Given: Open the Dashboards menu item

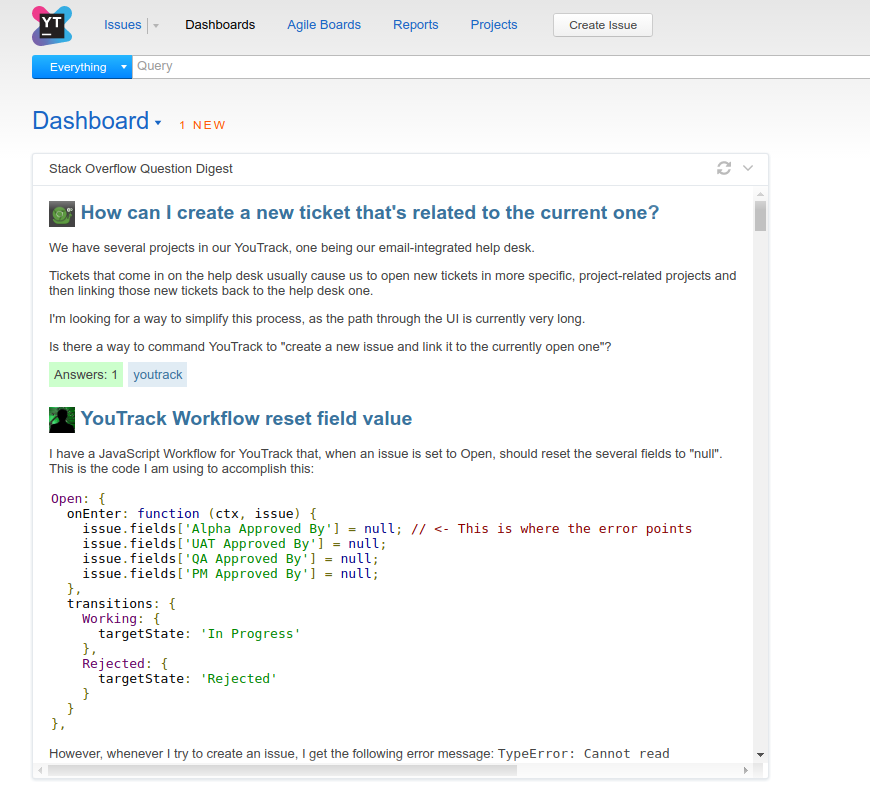Looking at the screenshot, I should (x=220, y=25).
